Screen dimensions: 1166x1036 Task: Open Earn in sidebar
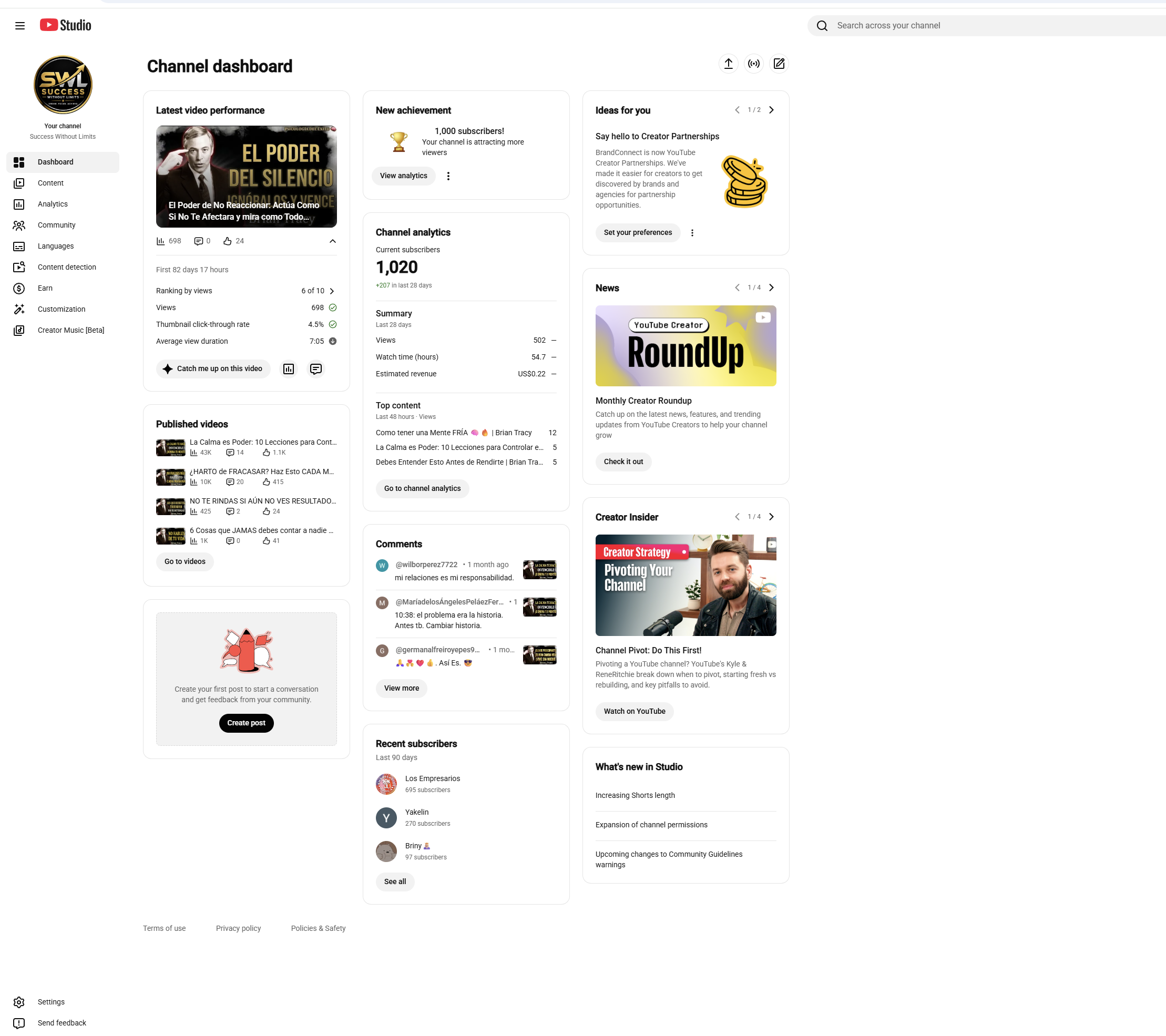[63, 288]
